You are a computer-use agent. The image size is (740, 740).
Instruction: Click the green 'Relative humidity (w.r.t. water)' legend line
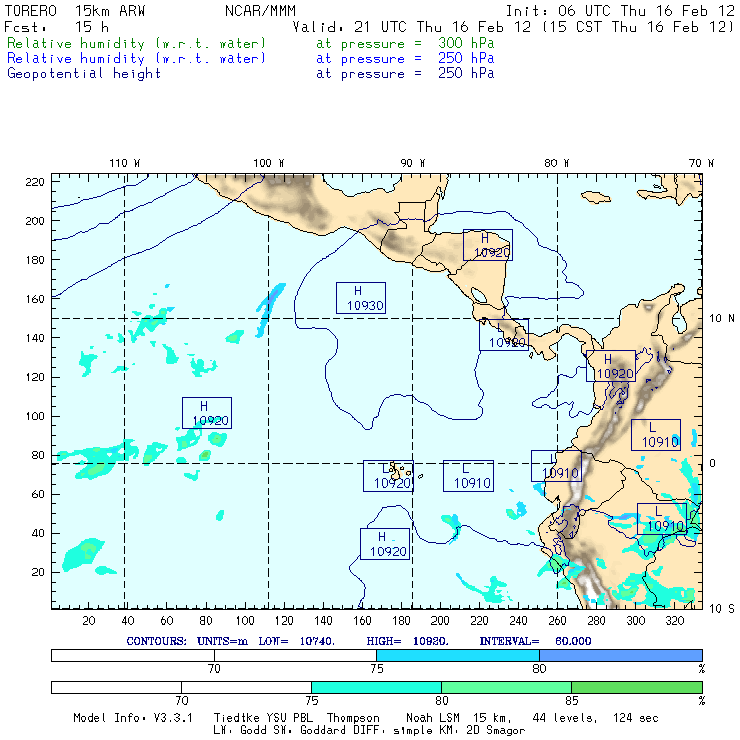tap(136, 43)
